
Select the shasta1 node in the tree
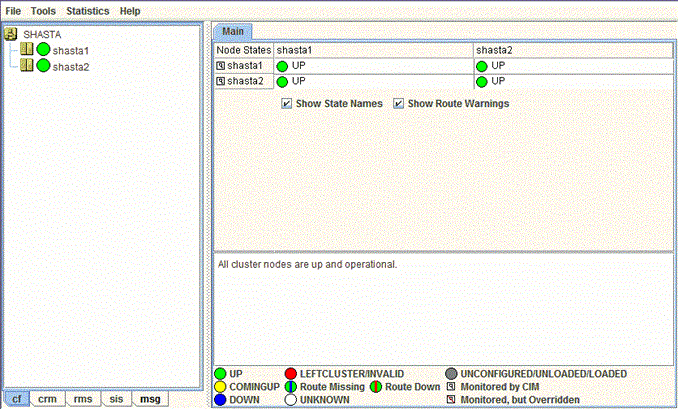click(x=71, y=50)
